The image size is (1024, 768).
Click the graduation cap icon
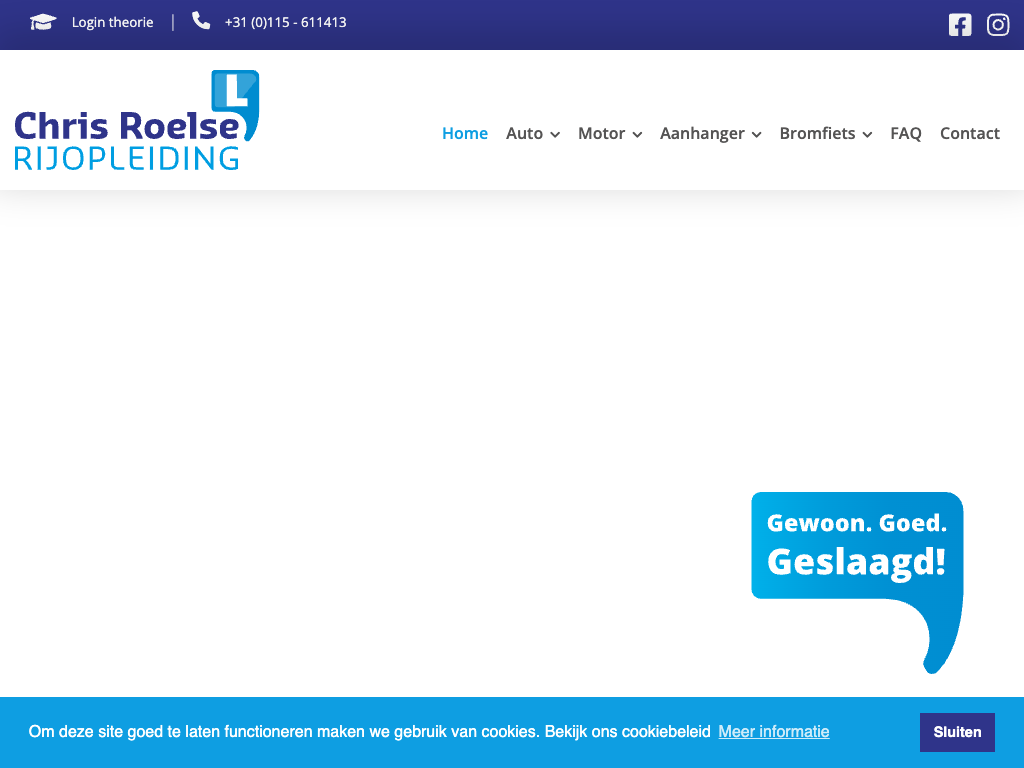click(43, 22)
